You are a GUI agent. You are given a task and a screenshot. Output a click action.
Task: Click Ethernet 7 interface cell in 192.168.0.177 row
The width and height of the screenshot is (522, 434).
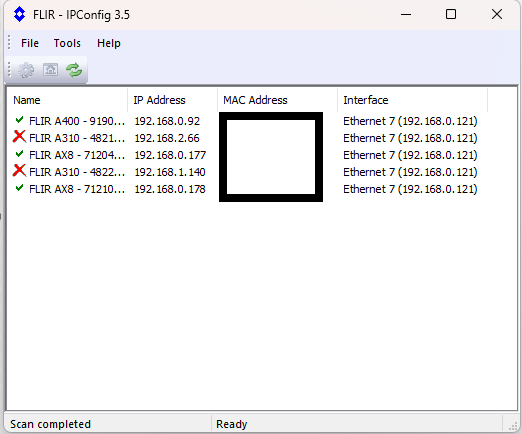coord(410,155)
